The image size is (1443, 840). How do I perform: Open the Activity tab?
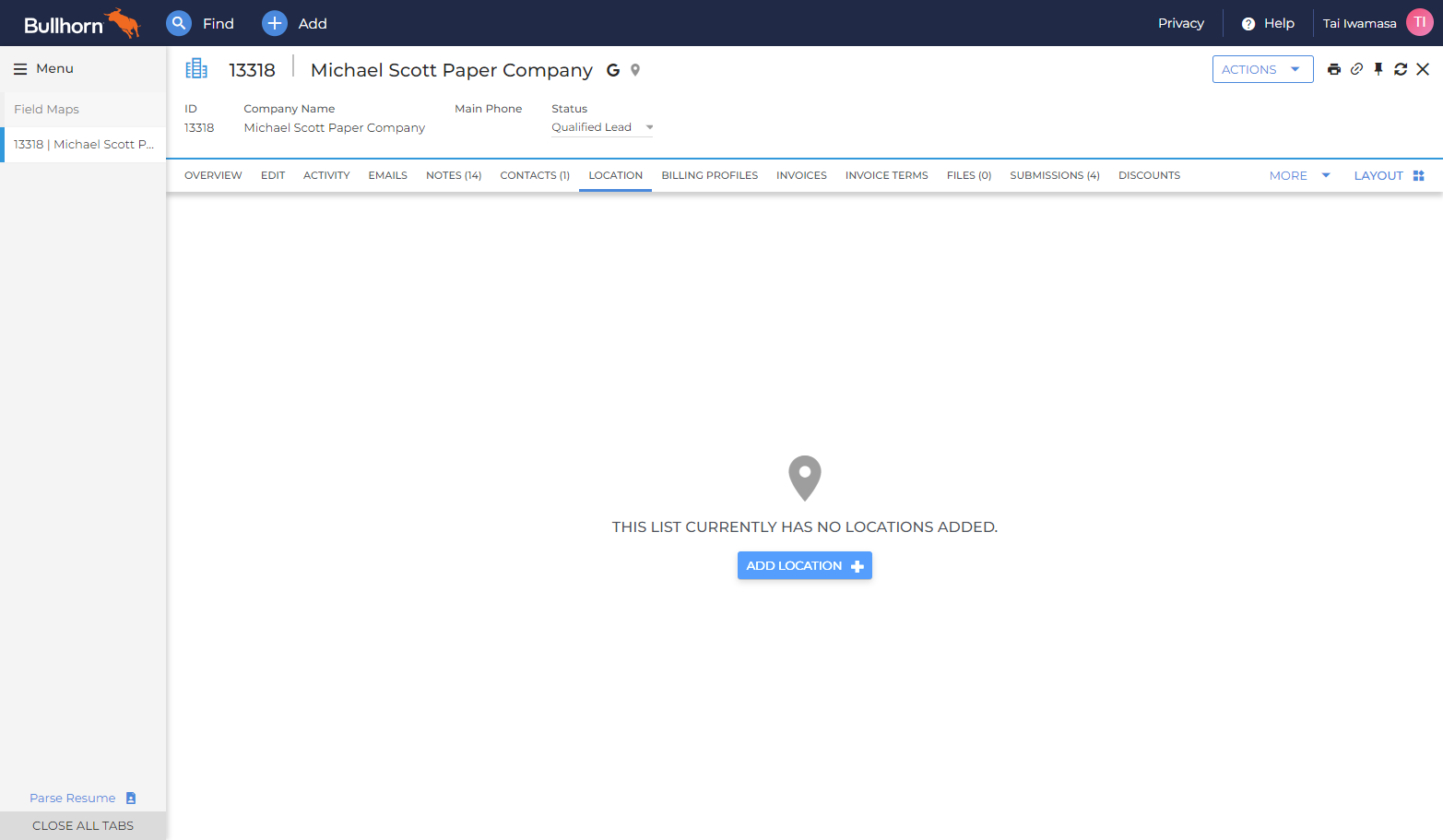pyautogui.click(x=326, y=175)
